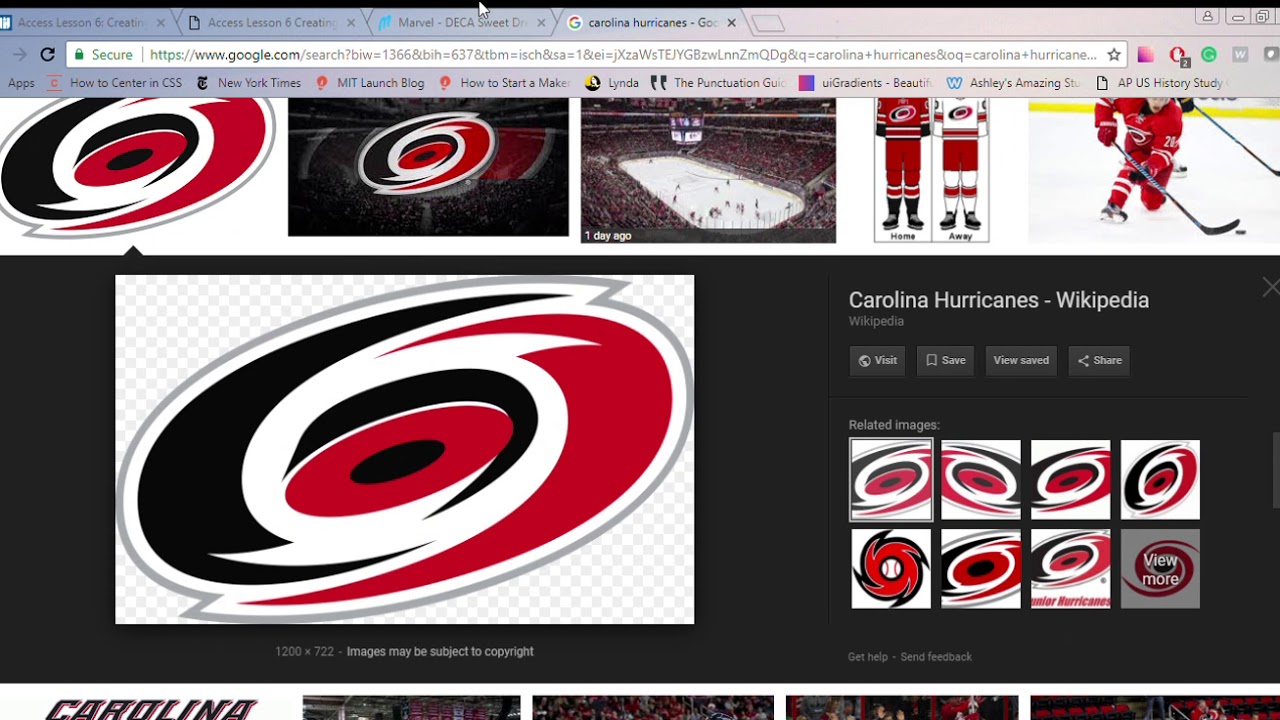Screen dimensions: 1280x720
Task: Close the Marvel - DECA tab
Action: tap(541, 22)
